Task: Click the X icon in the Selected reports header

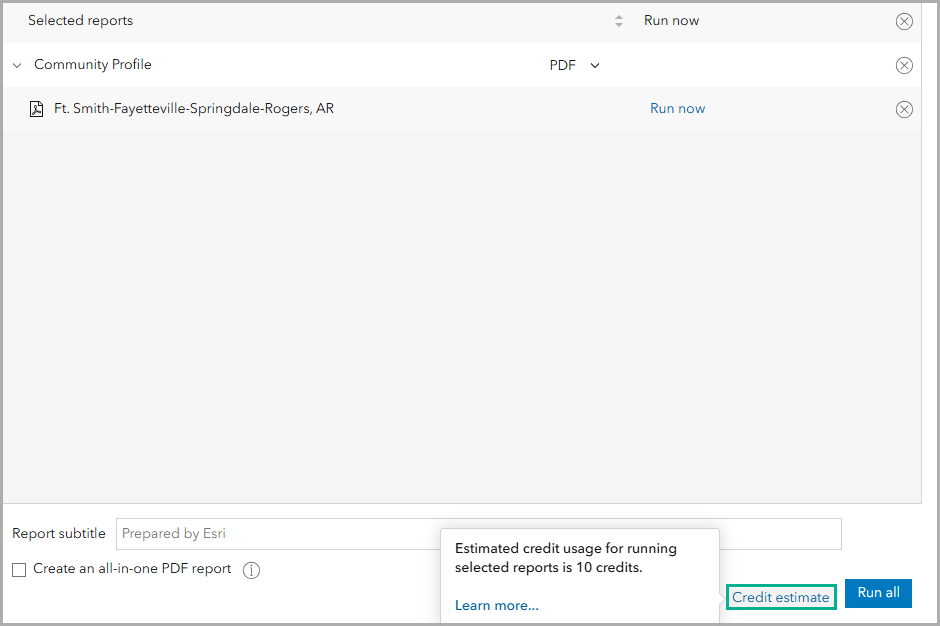Action: pos(904,21)
